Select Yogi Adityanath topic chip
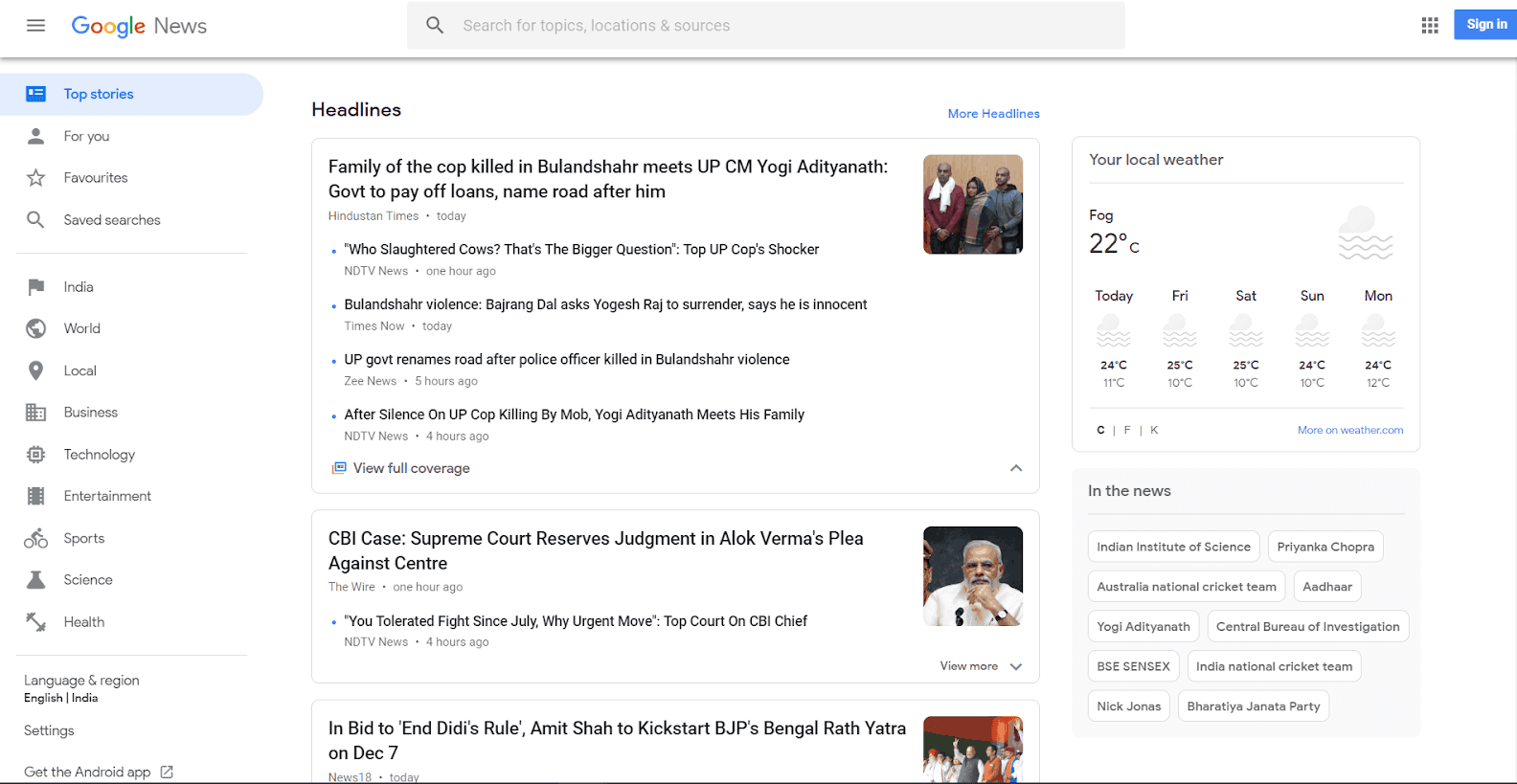This screenshot has width=1517, height=784. click(1143, 626)
